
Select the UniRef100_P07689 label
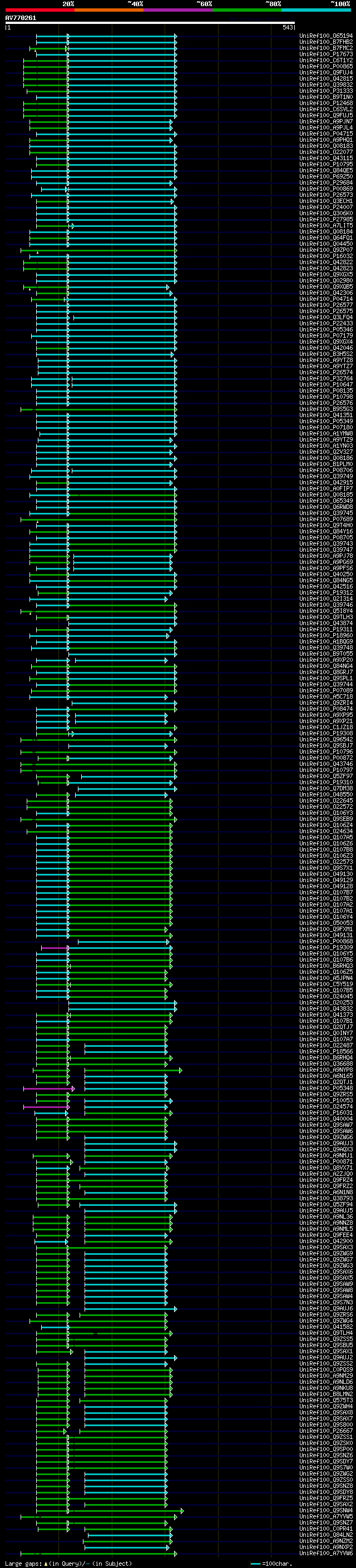tap(325, 519)
